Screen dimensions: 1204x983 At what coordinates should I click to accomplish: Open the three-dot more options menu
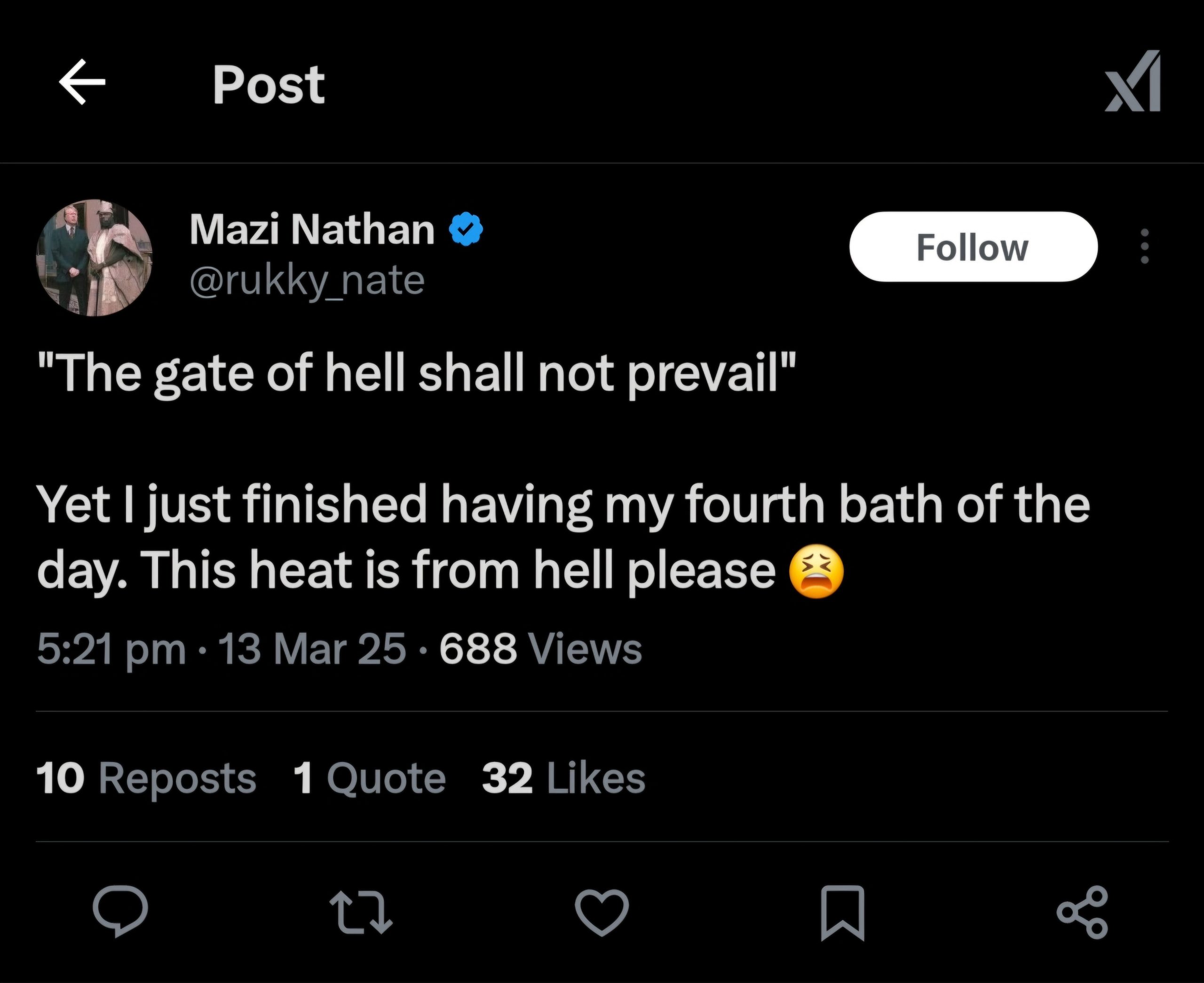1144,246
